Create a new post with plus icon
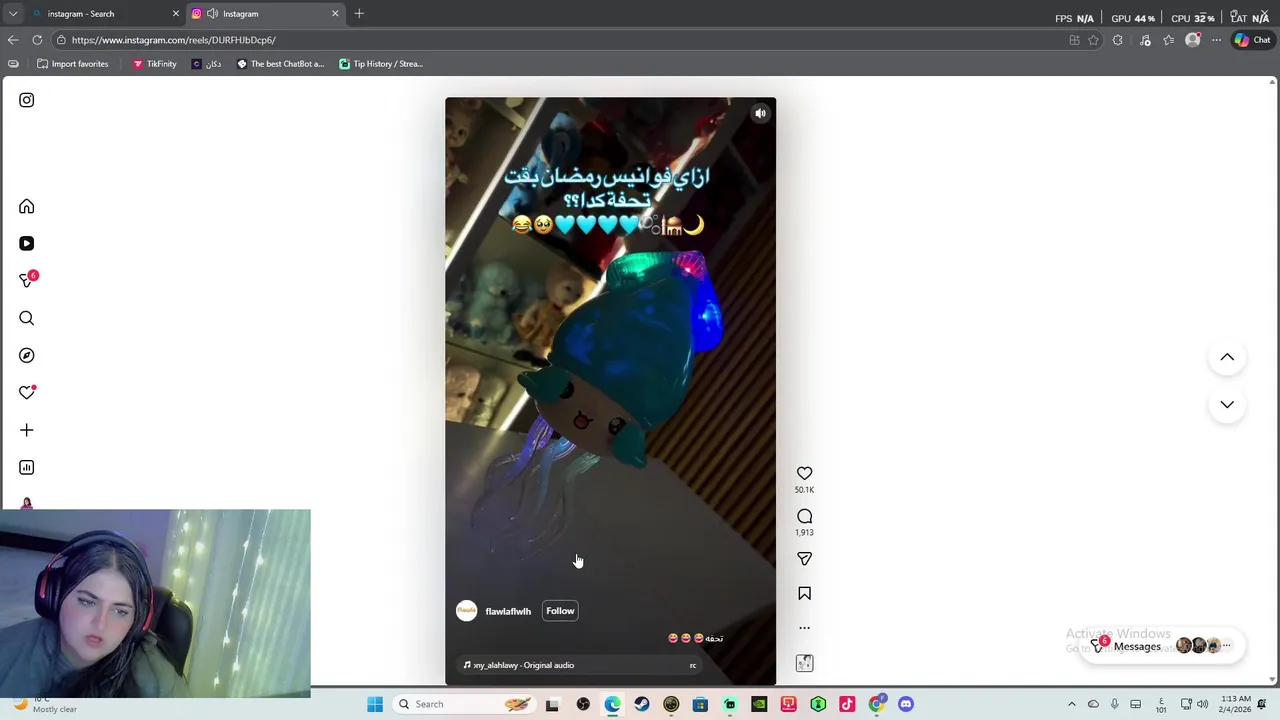The height and width of the screenshot is (720, 1280). [x=27, y=430]
